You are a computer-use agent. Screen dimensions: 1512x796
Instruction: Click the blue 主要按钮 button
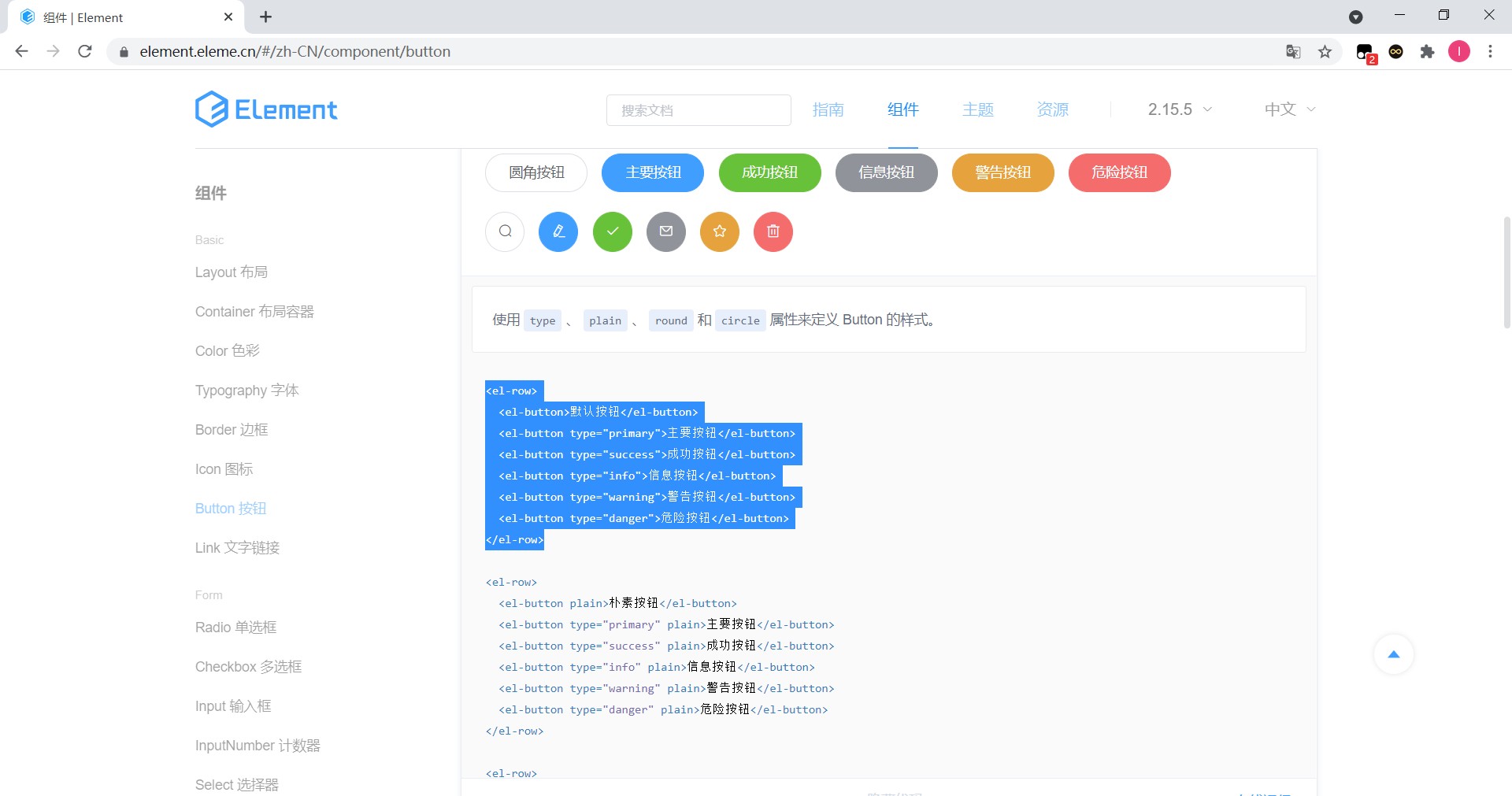click(x=653, y=172)
